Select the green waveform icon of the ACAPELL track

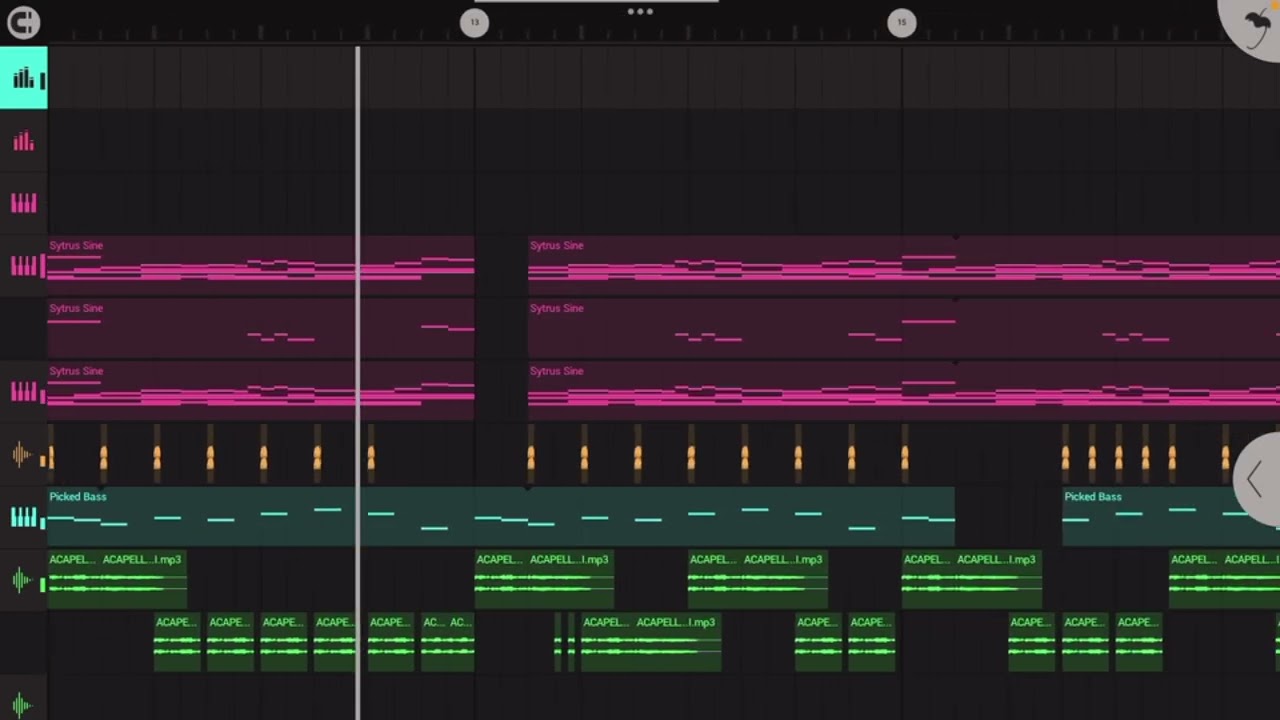pyautogui.click(x=23, y=580)
